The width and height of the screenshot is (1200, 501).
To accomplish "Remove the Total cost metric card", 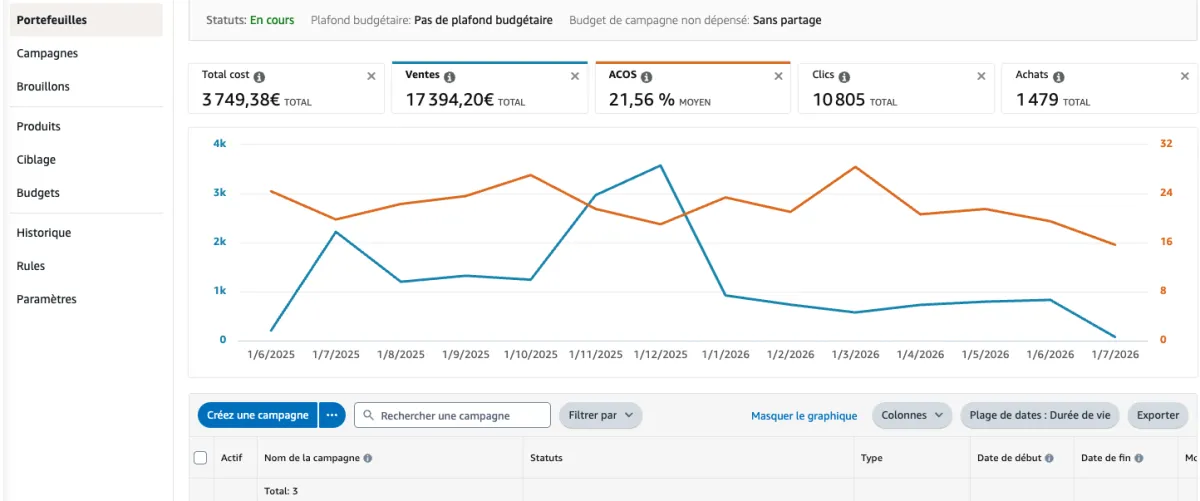I will tap(371, 76).
